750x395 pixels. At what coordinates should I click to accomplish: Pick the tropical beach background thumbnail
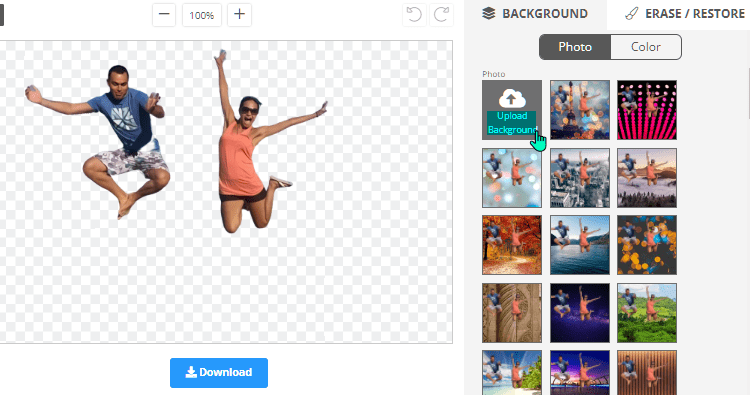point(512,373)
